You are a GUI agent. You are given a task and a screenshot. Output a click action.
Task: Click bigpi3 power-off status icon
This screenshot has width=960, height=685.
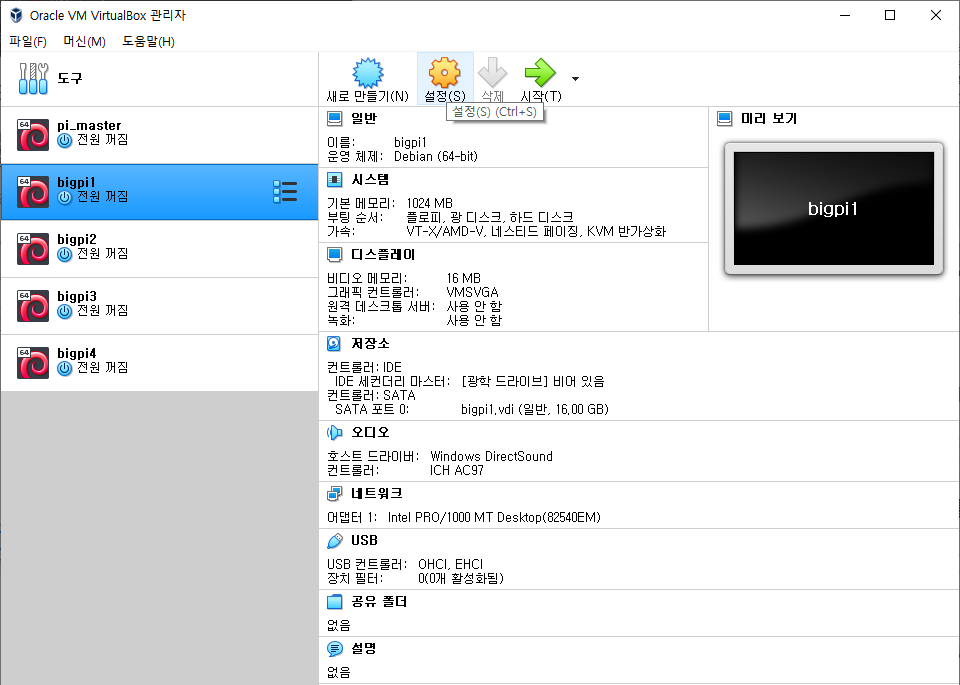pyautogui.click(x=64, y=312)
